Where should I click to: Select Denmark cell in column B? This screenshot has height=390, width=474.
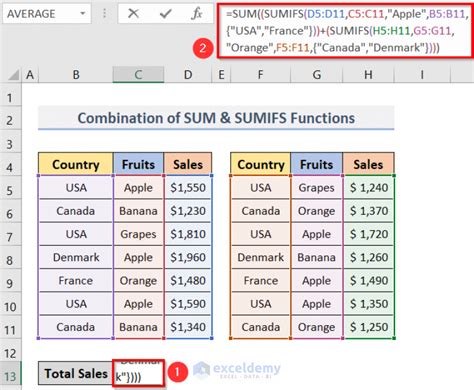[76, 257]
